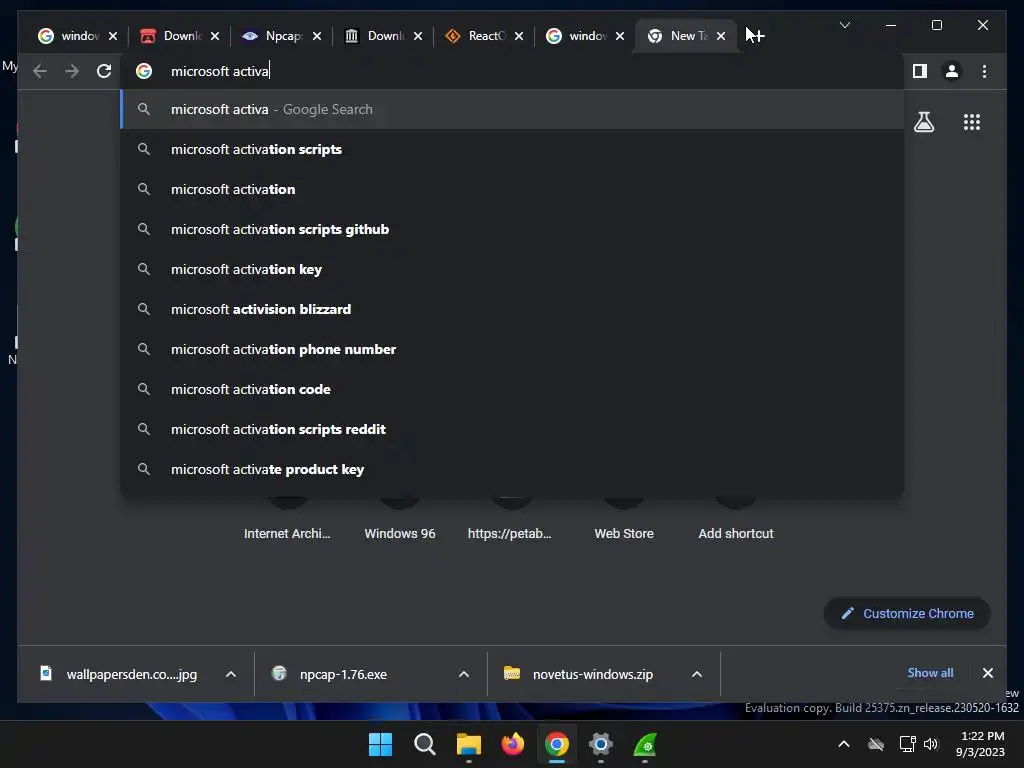1024x768 pixels.
Task: Click the OneDrive cloud tray icon
Action: click(876, 744)
